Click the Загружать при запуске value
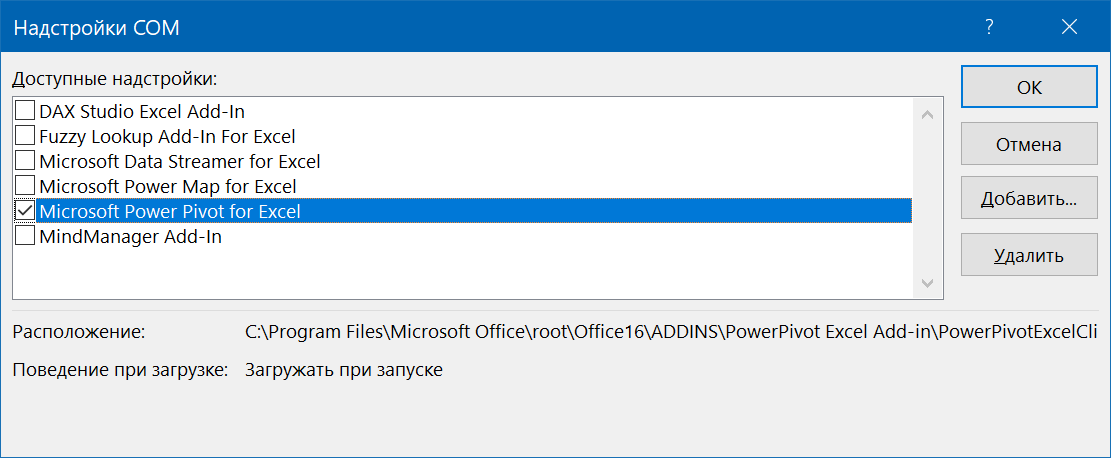This screenshot has height=458, width=1111. tap(344, 370)
